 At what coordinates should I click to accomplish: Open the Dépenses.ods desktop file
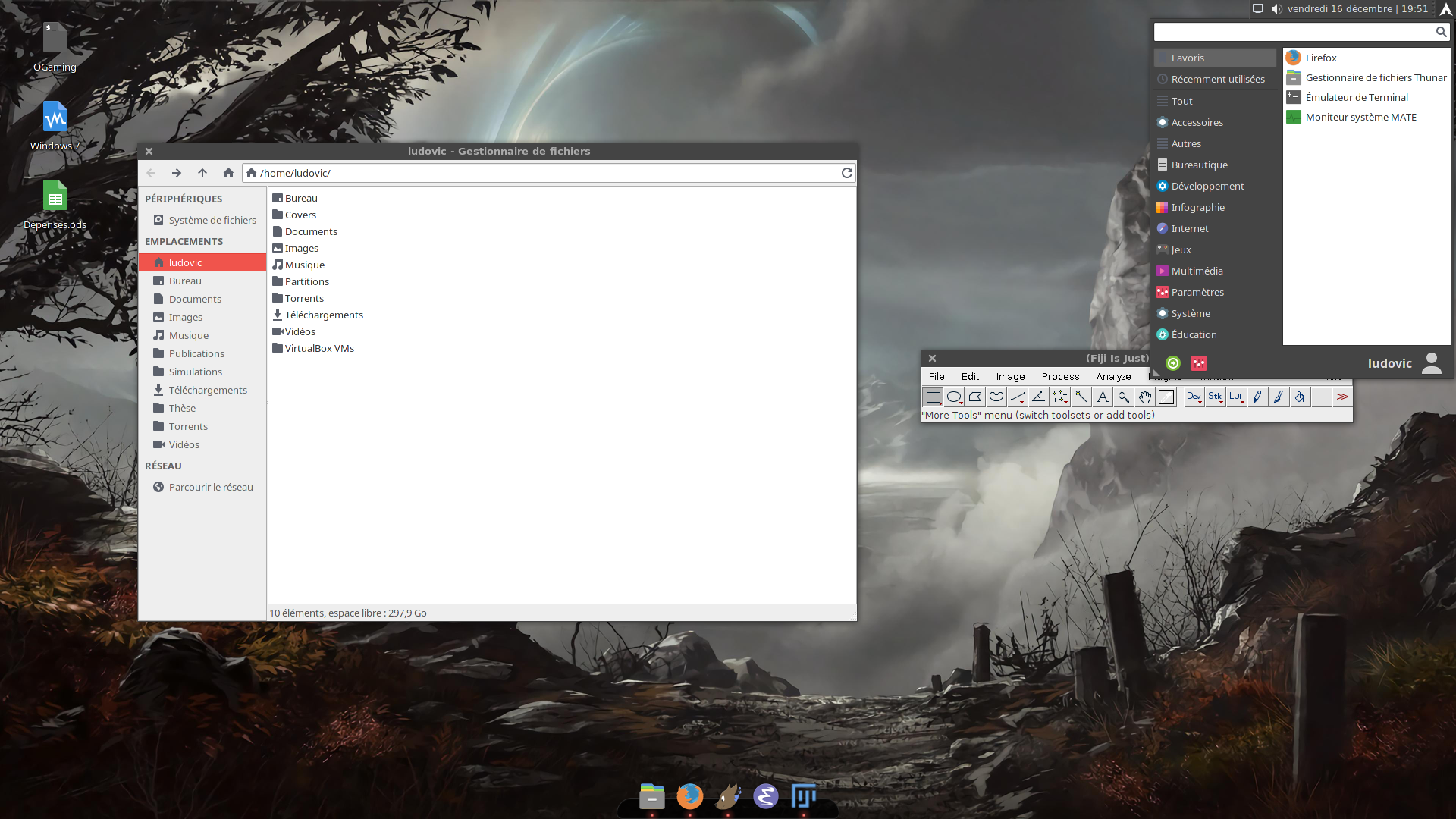[55, 205]
